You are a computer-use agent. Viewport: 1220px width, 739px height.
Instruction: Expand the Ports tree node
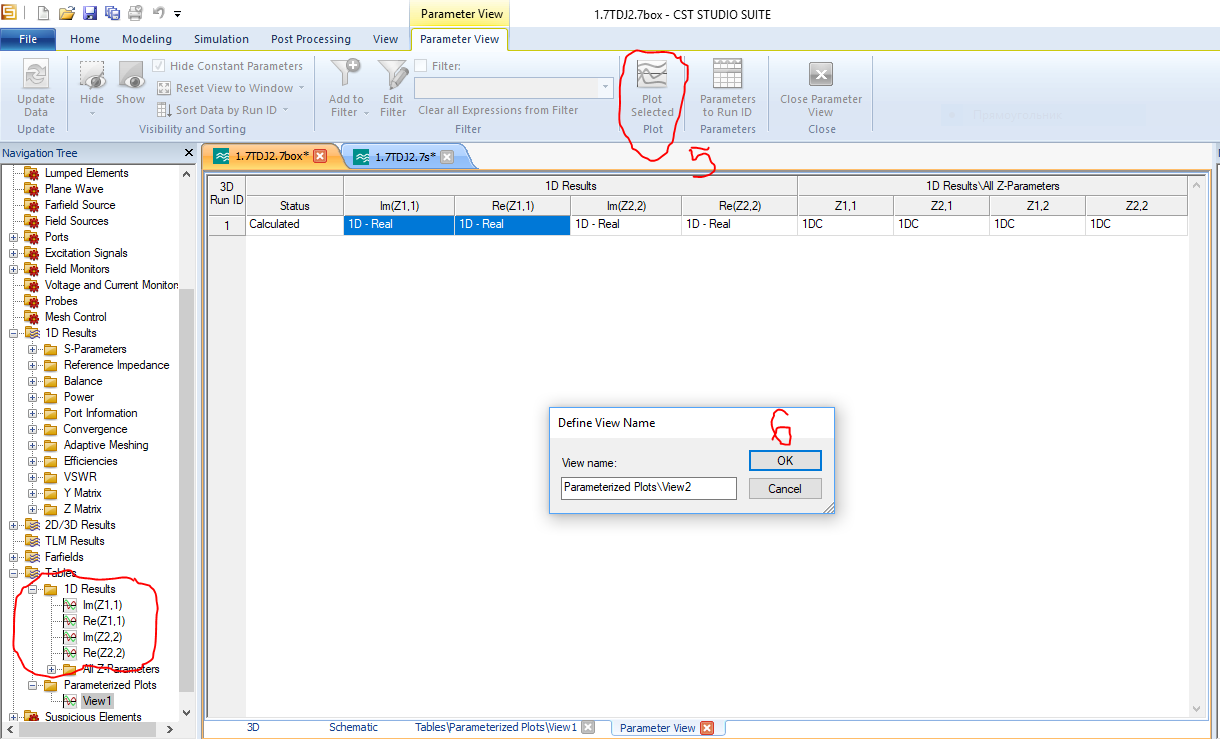[x=14, y=237]
